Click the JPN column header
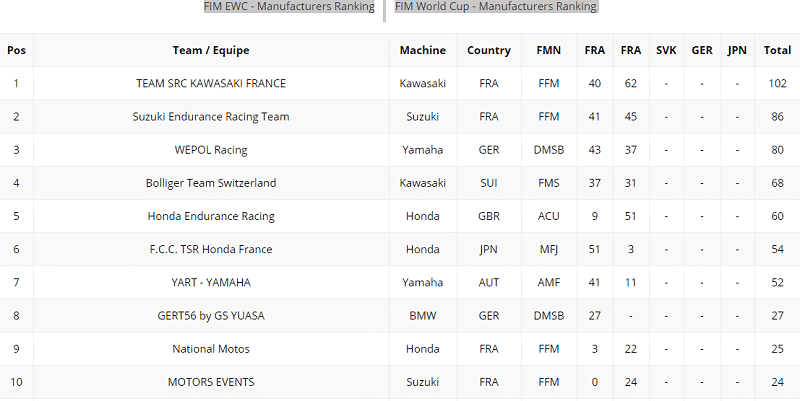 tap(737, 50)
